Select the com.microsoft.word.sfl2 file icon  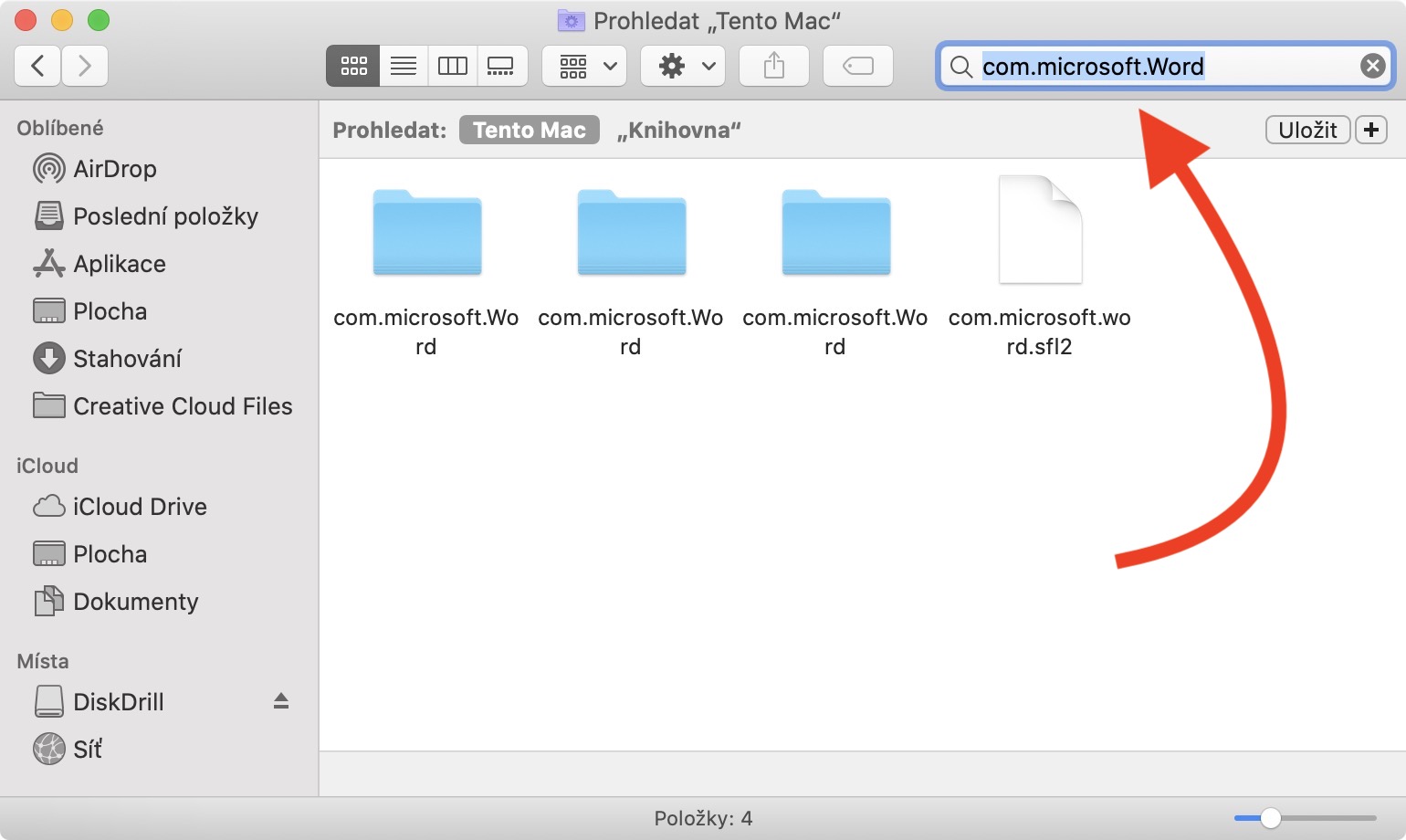pos(1040,229)
